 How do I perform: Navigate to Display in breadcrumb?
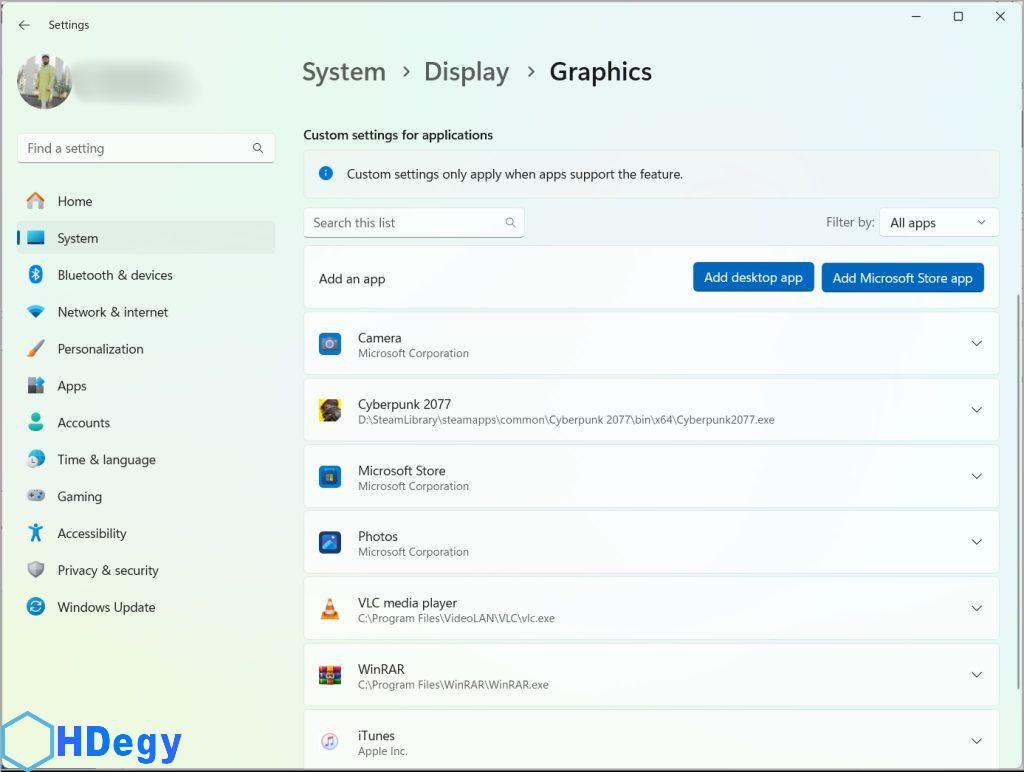[x=466, y=72]
